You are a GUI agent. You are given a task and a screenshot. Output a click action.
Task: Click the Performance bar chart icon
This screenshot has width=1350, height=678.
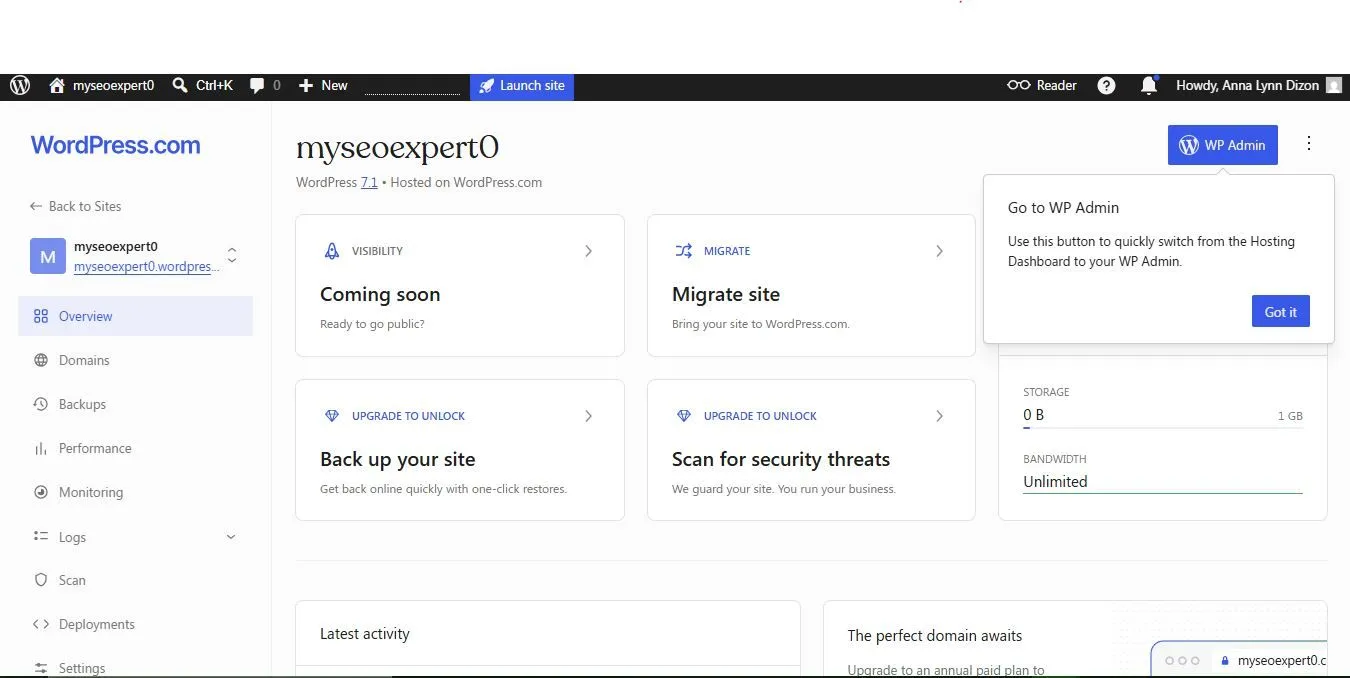[x=41, y=448]
